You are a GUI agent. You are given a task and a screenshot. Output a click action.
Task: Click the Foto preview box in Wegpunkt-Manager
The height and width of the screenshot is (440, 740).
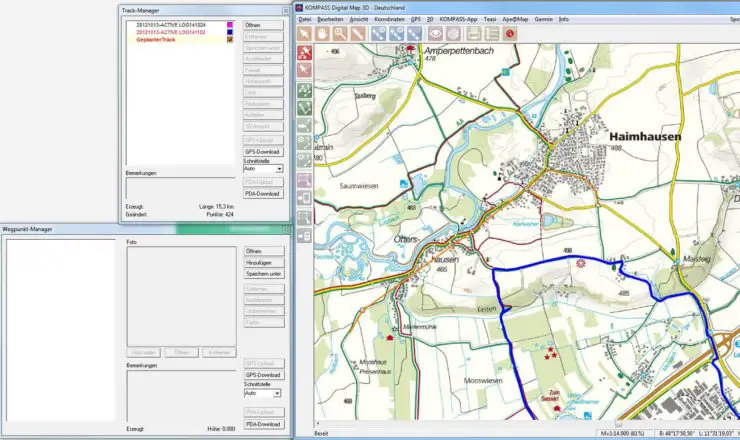coord(181,296)
